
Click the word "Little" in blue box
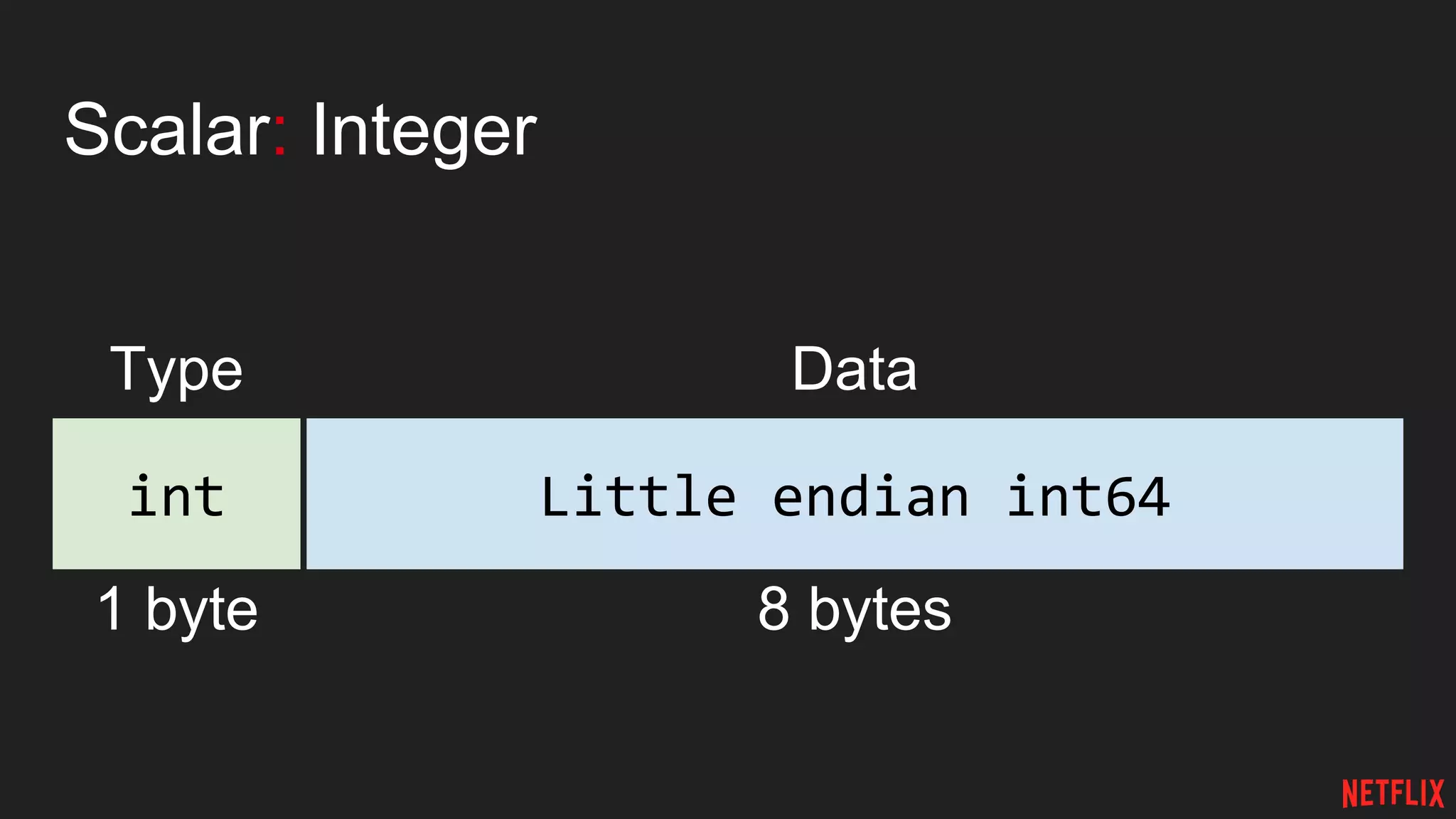(638, 496)
